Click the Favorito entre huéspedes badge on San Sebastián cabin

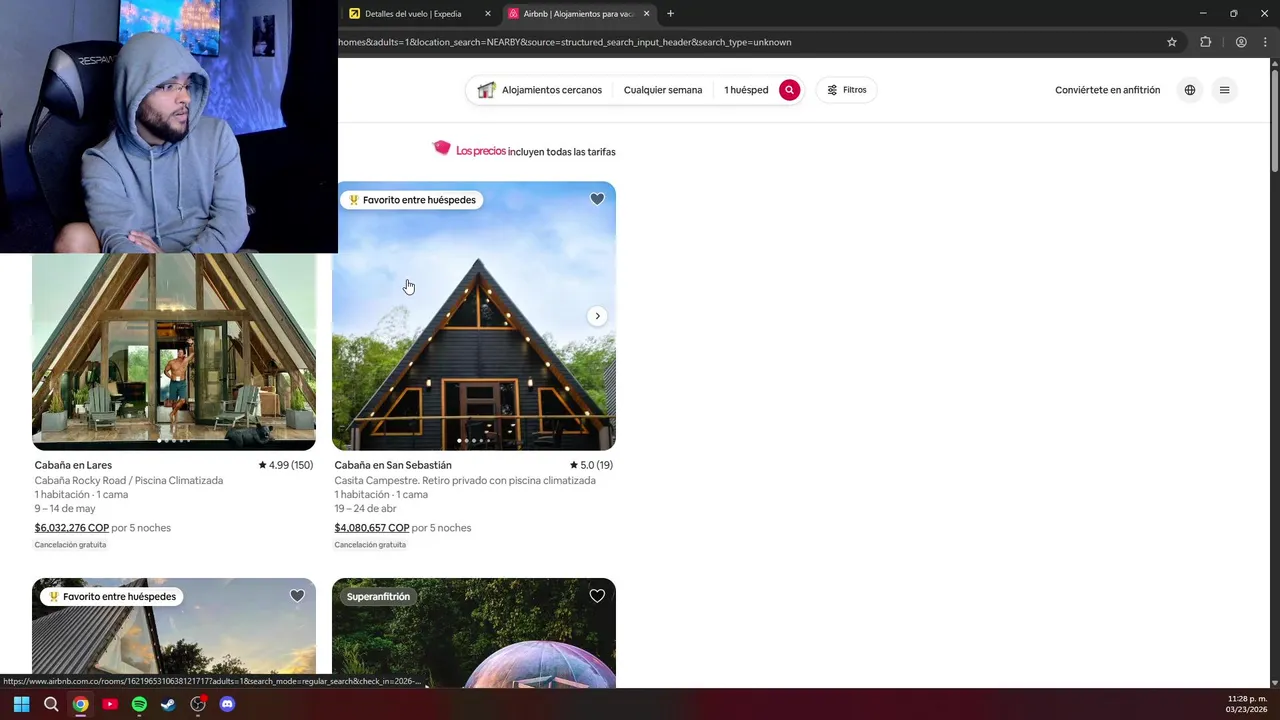[x=412, y=200]
